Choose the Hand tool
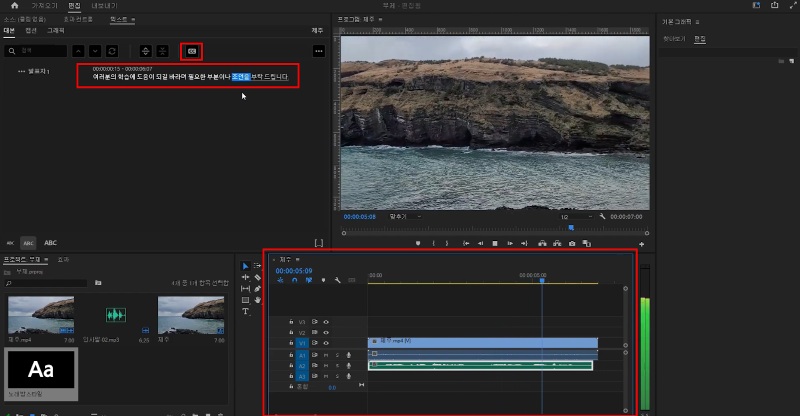800x416 pixels. [258, 299]
